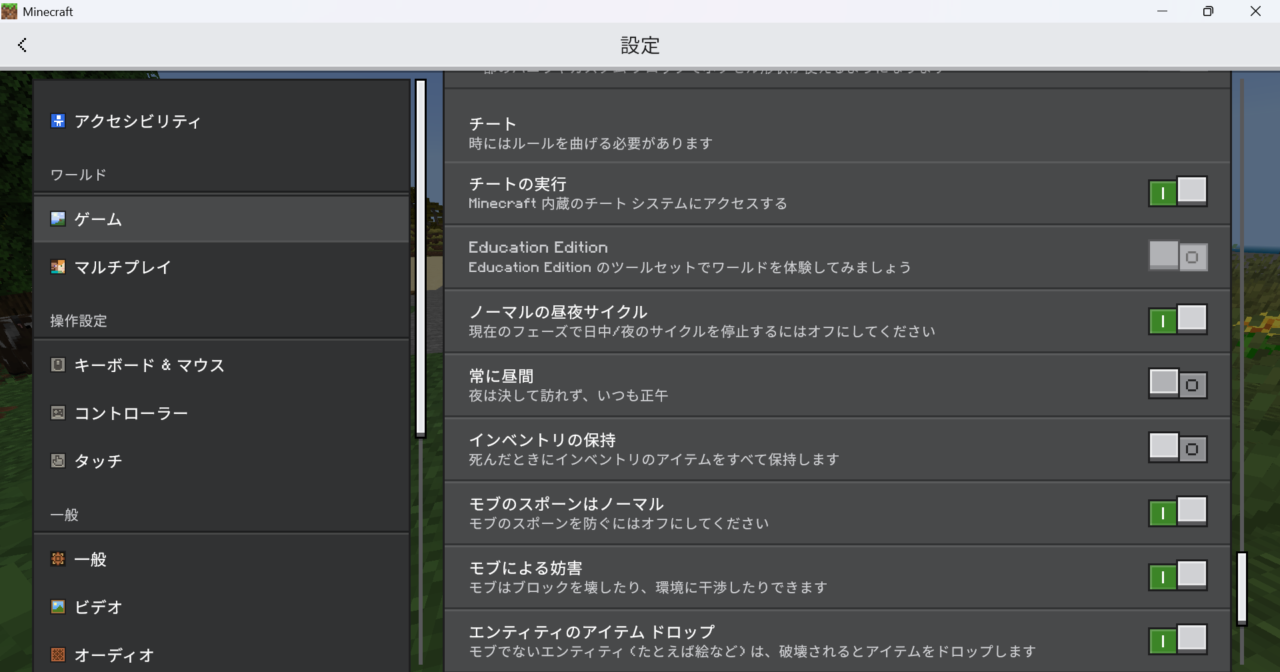1280x672 pixels.
Task: Switch to the コントローラー tab
Action: click(x=221, y=413)
